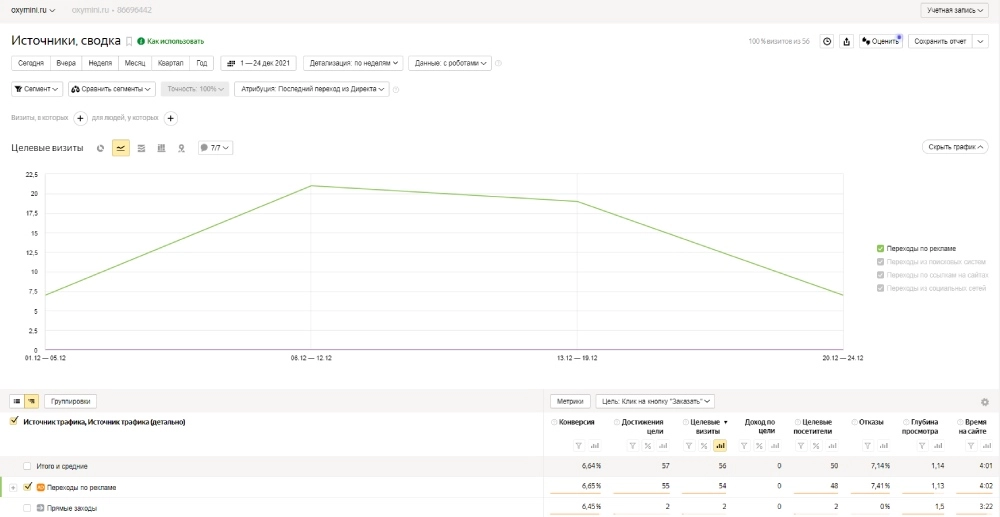Filter by the Конверсия column
The image size is (1000, 517).
[578, 446]
